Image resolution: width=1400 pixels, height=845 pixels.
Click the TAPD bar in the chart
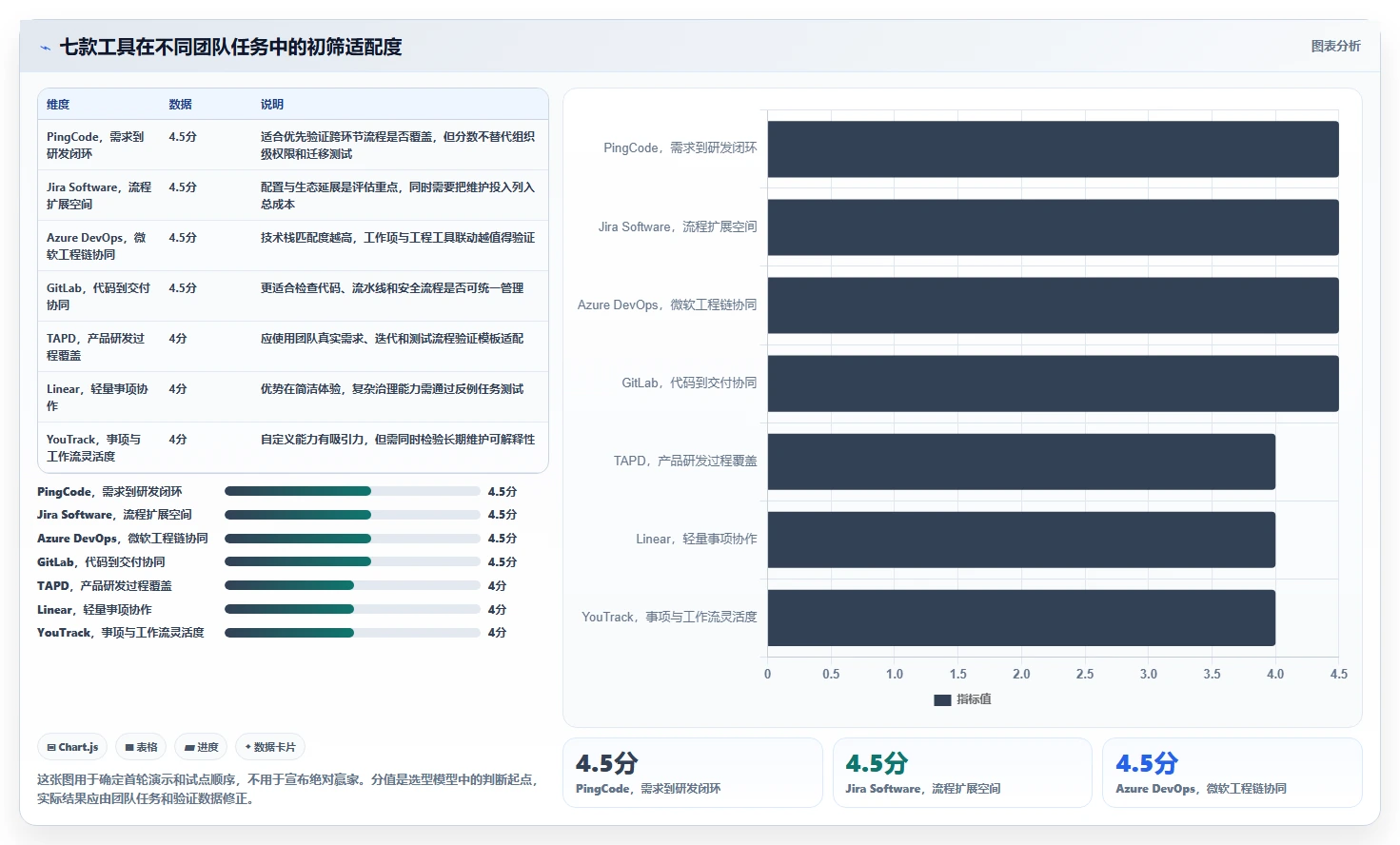click(x=1021, y=462)
